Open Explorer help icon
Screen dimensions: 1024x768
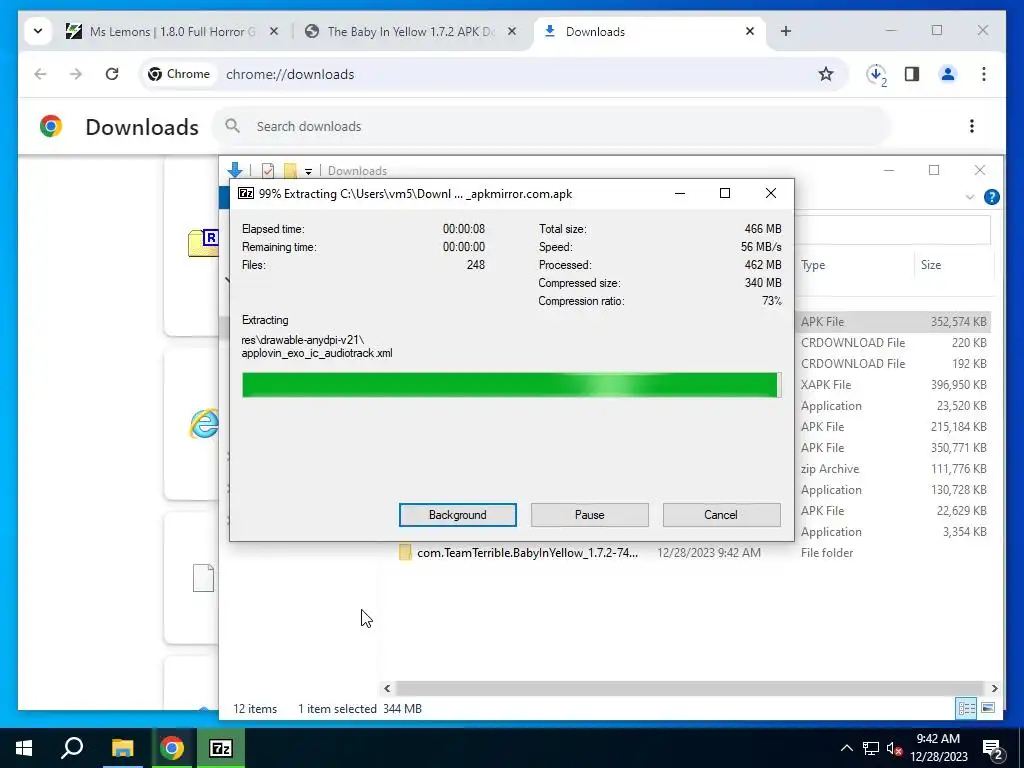pyautogui.click(x=991, y=197)
